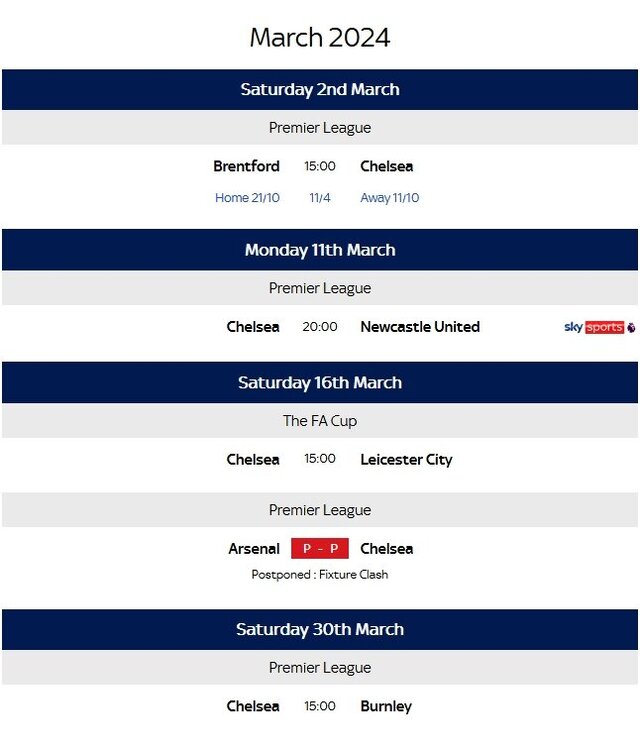Open the Brentford team name
Viewport: 640px width, 750px height.
click(246, 166)
